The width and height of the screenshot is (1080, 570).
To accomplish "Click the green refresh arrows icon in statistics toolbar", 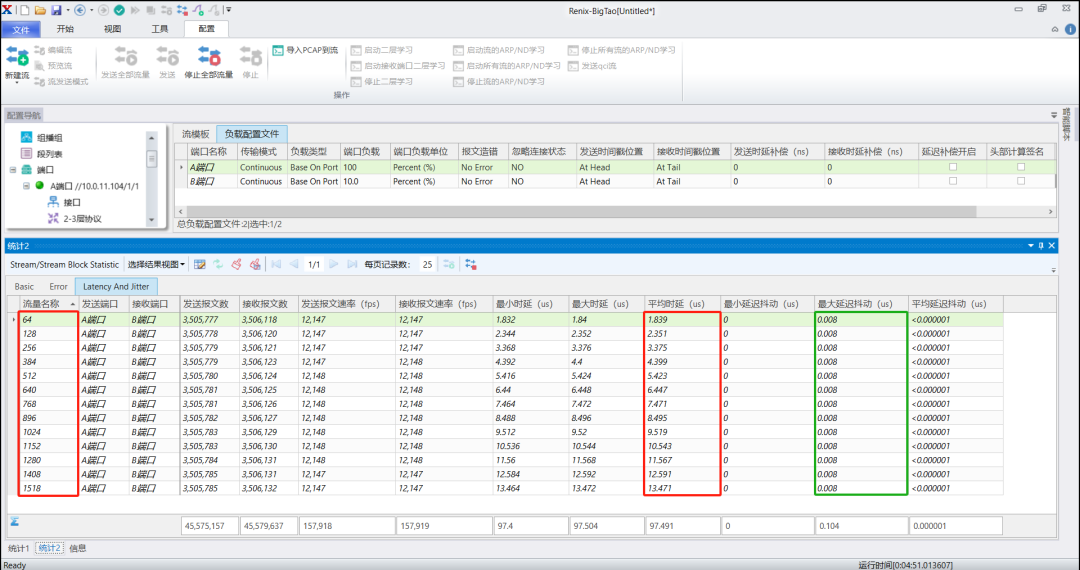I will (218, 264).
